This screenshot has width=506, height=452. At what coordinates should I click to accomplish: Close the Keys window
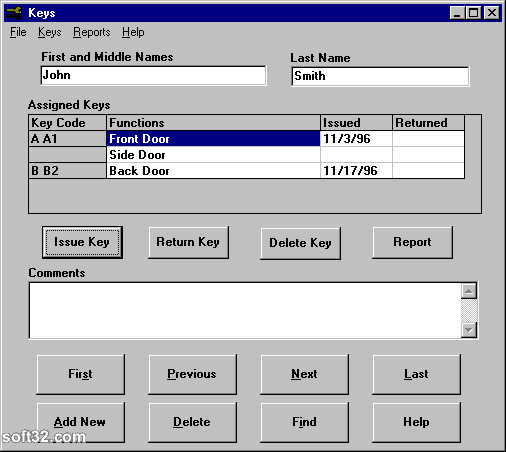(492, 13)
